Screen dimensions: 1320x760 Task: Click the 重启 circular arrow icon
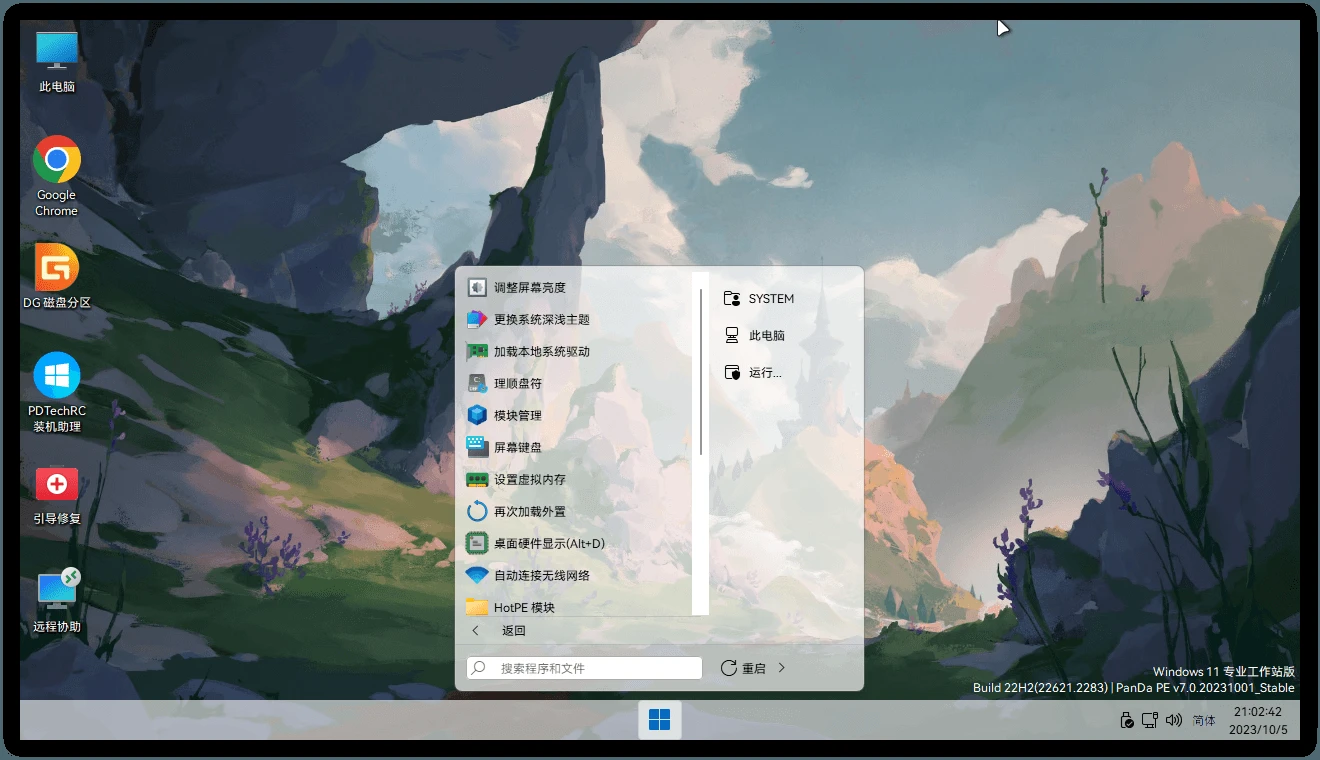coord(728,668)
